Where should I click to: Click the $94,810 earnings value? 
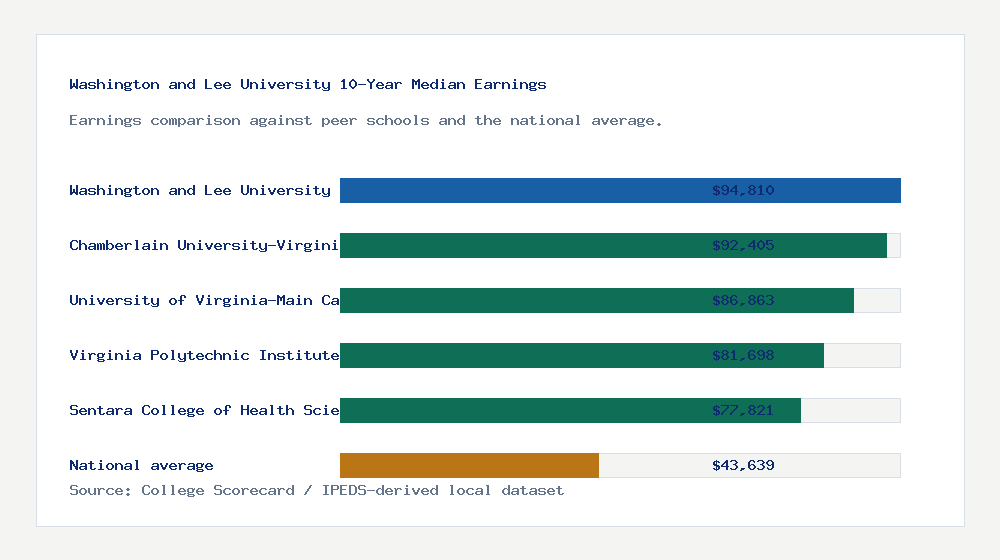[743, 190]
